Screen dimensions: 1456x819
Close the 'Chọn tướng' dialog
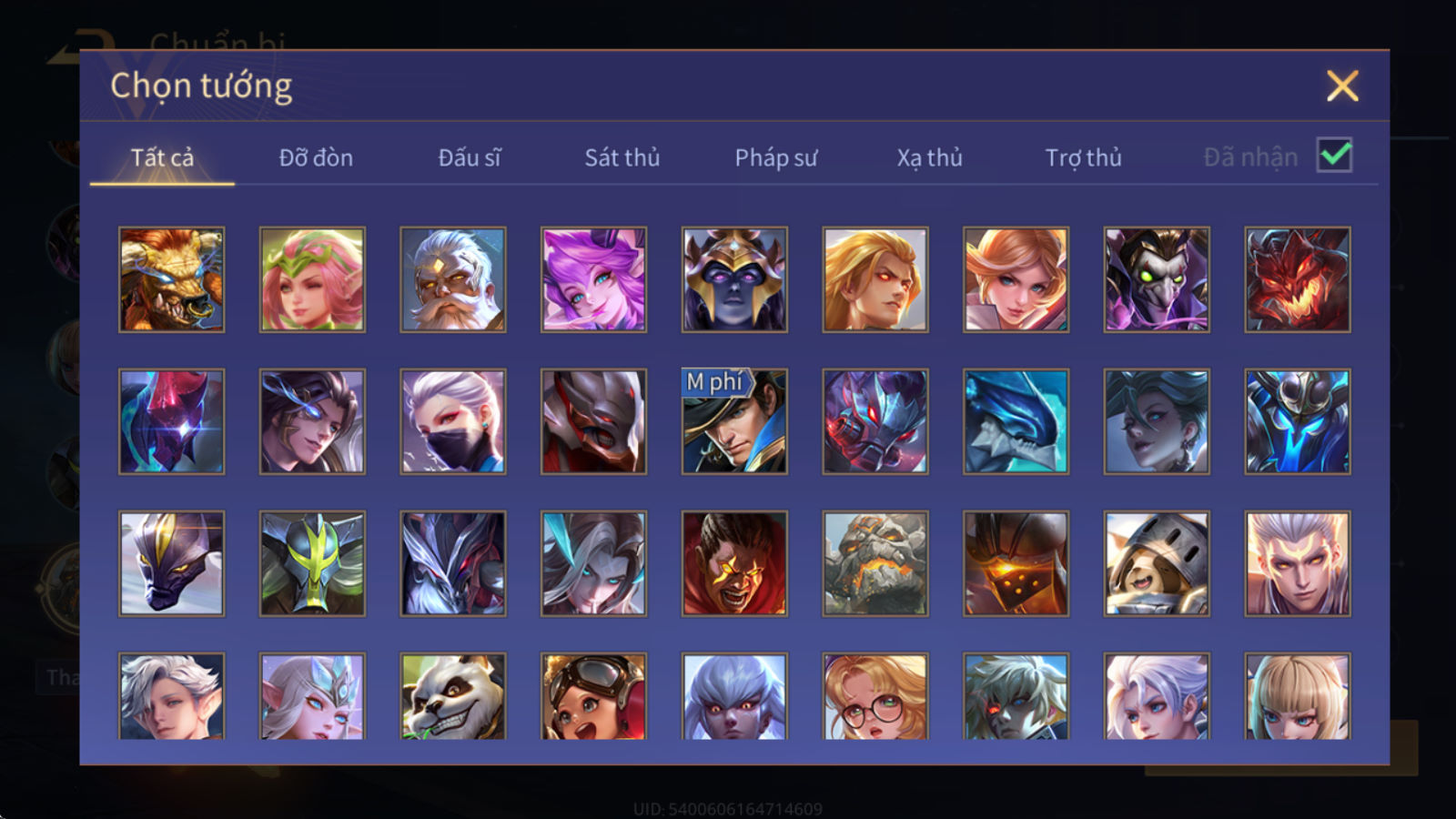pos(1342,86)
